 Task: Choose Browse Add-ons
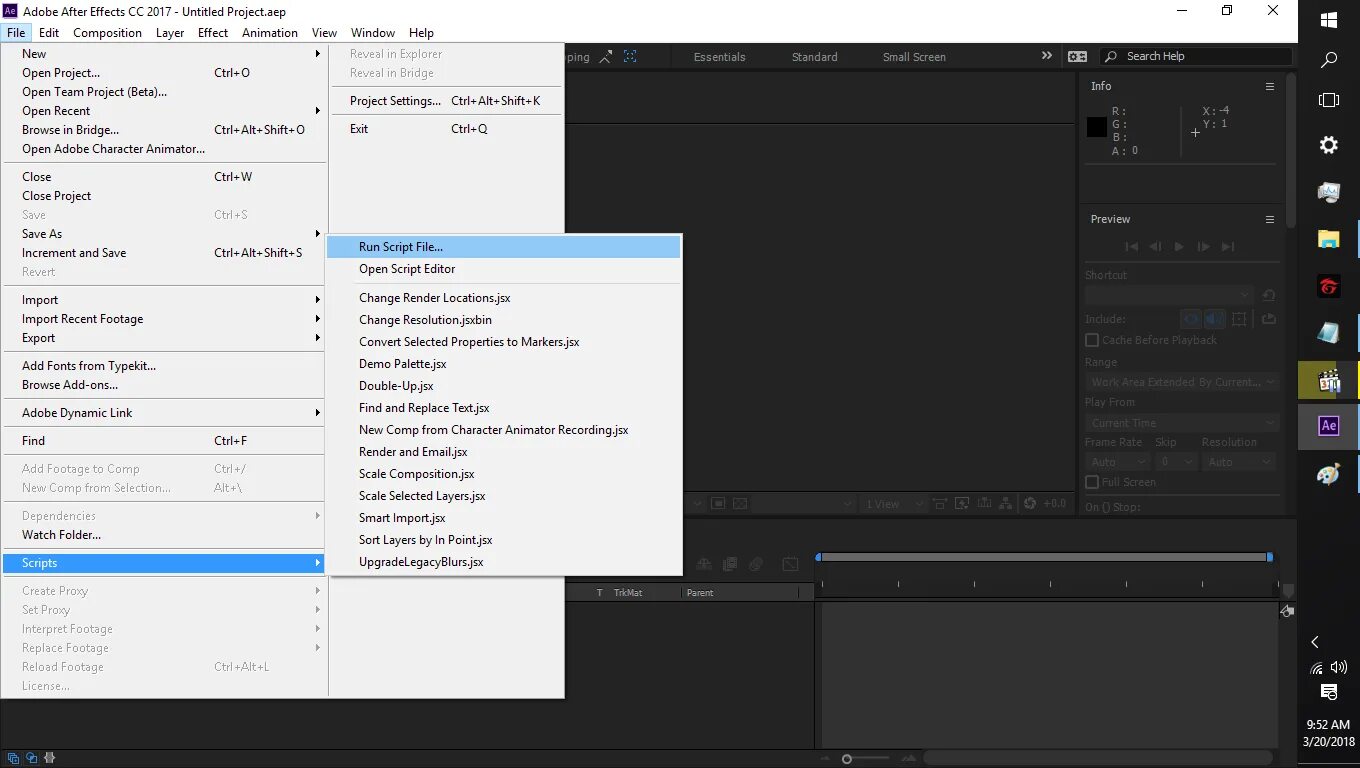tap(164, 385)
